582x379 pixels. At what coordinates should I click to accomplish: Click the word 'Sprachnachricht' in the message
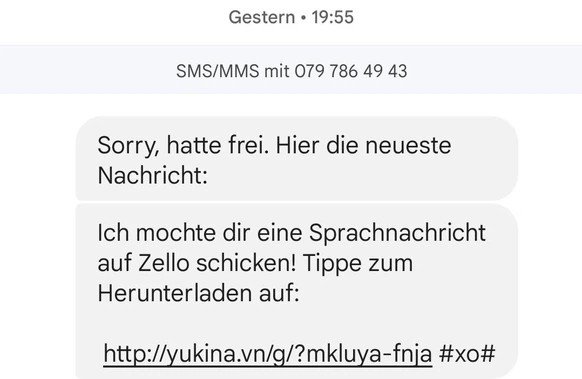point(397,233)
